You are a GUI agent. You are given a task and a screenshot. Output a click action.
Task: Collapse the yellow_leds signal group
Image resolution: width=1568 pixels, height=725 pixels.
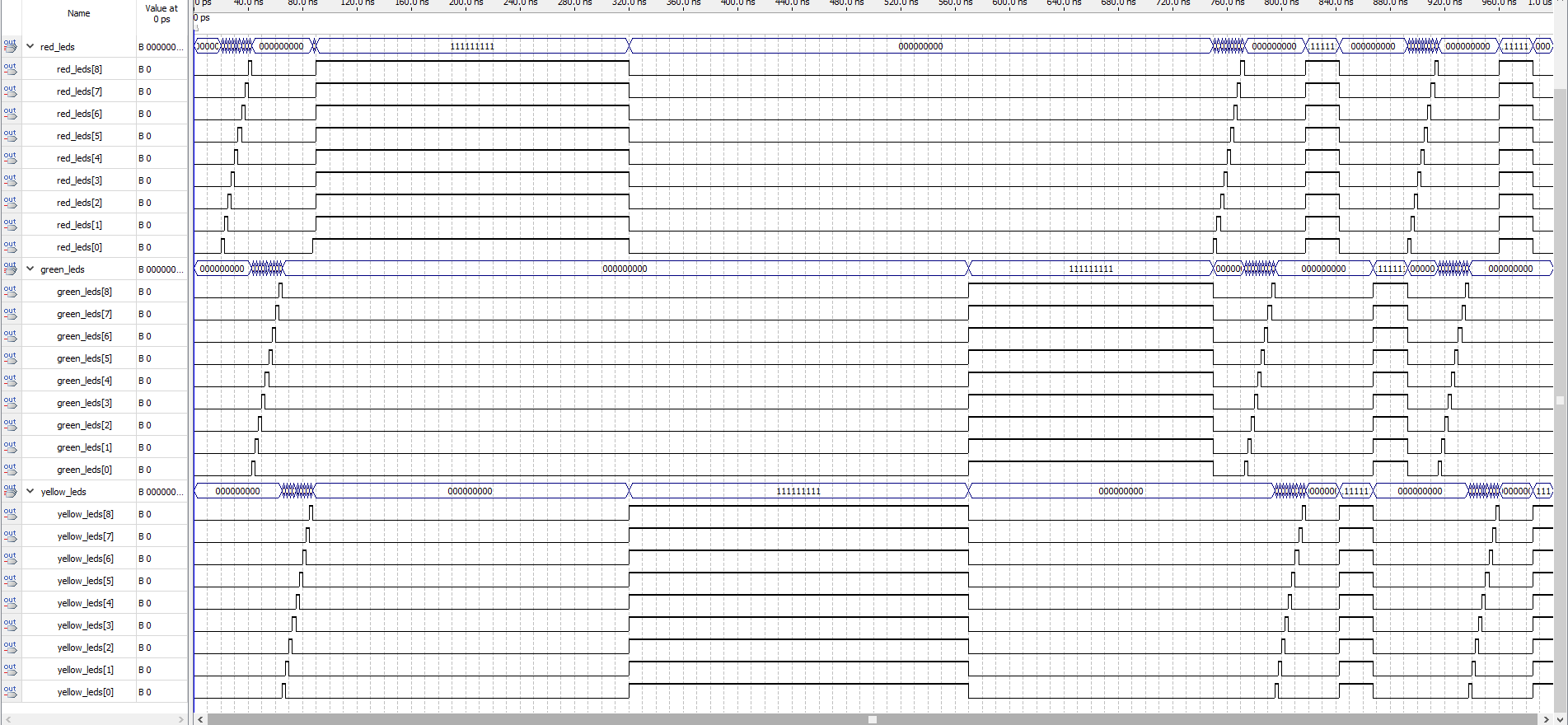30,491
